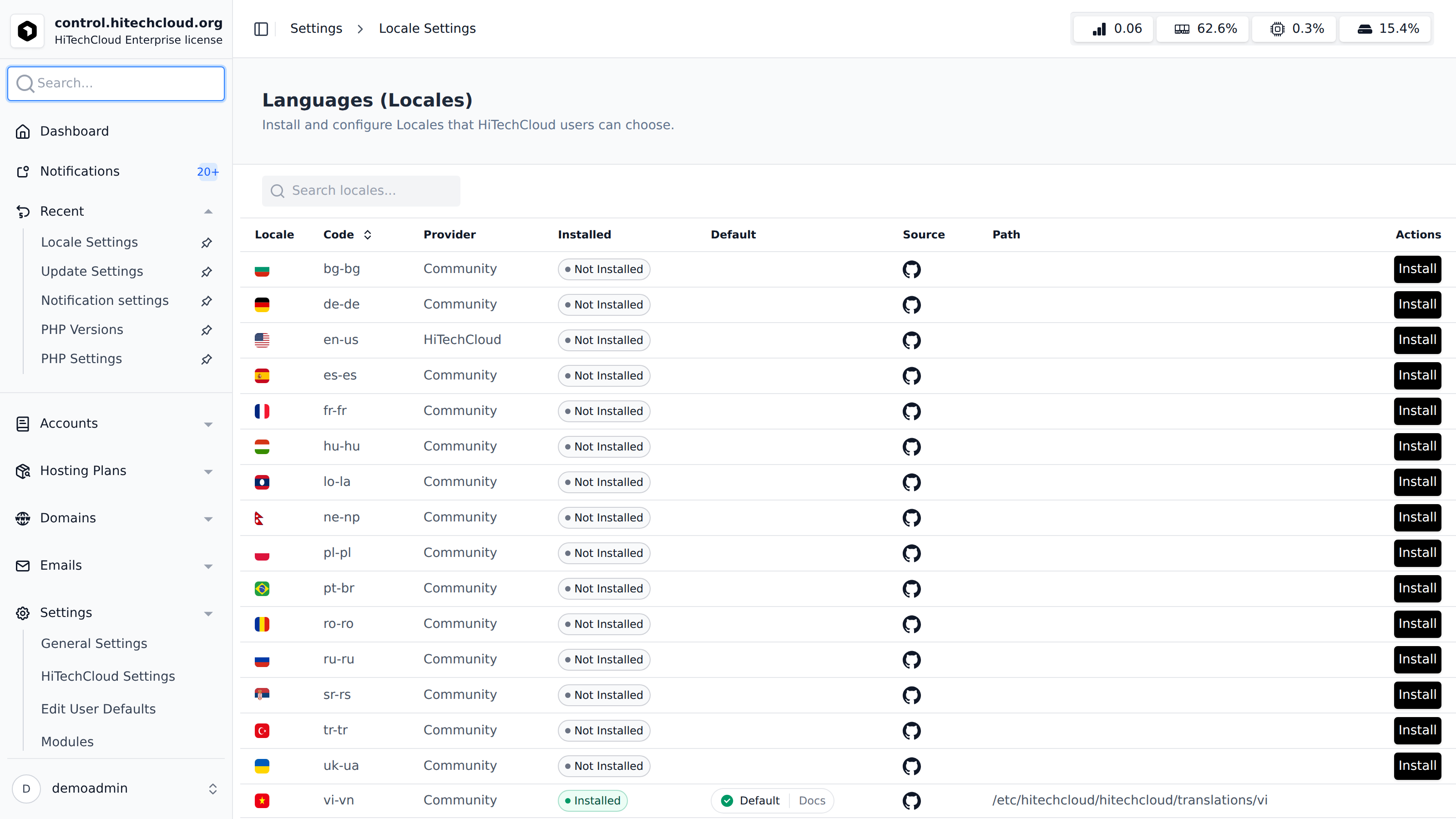This screenshot has height=819, width=1456.
Task: Install the es-es locale
Action: [1417, 375]
